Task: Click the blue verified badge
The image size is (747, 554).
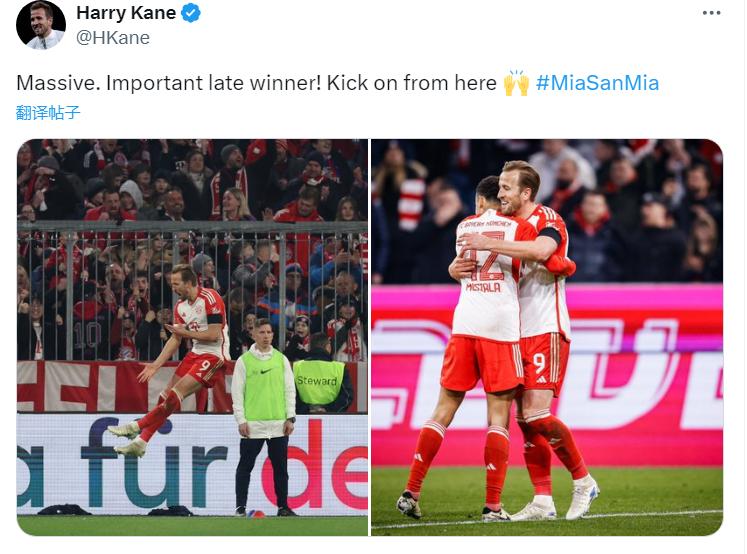Action: click(x=191, y=13)
